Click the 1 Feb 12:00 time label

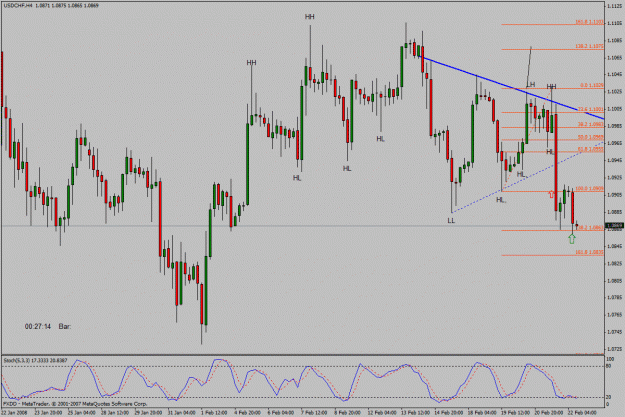coord(214,413)
